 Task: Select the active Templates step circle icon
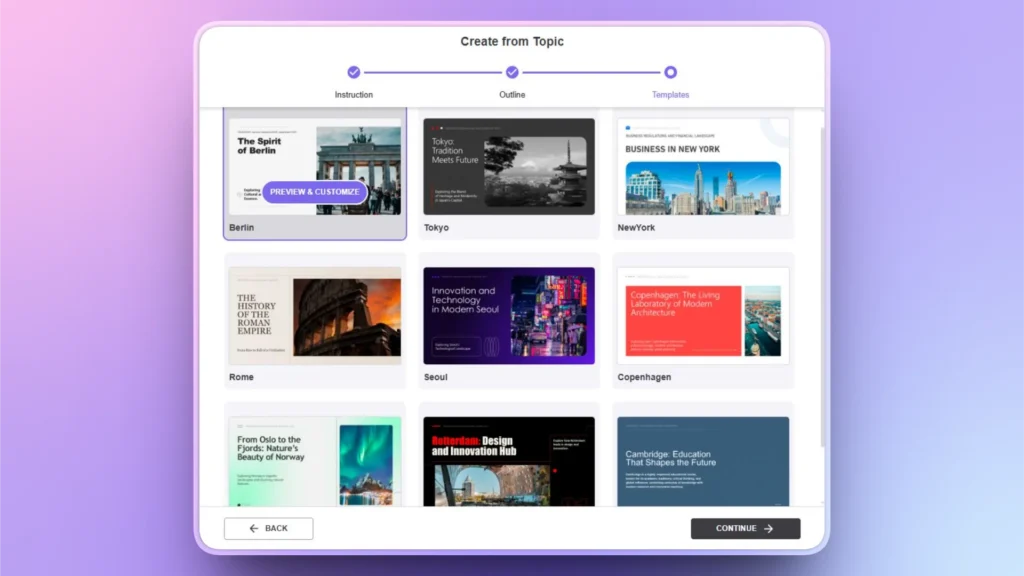pos(669,72)
